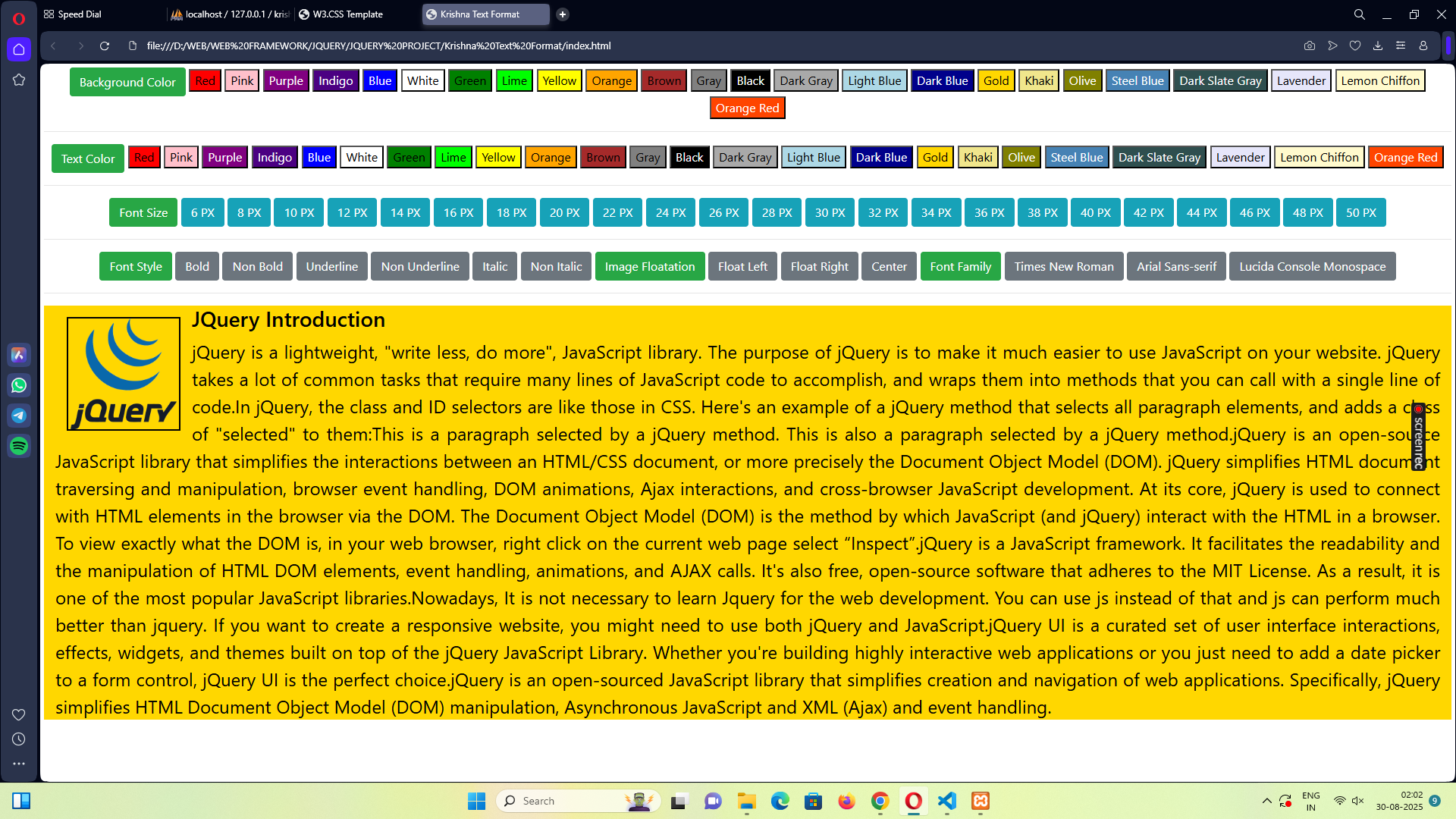Click the Image Floatation label button
1456x819 pixels.
(x=650, y=266)
